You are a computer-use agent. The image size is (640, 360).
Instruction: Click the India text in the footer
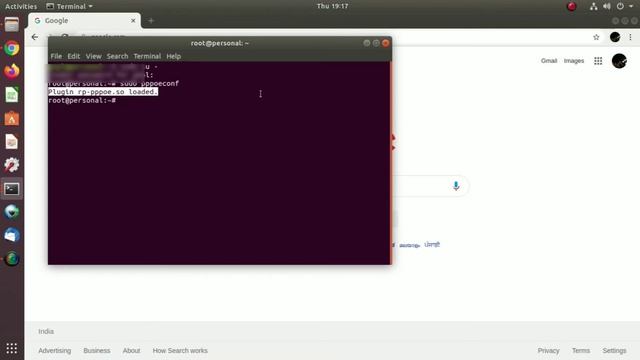pos(46,331)
